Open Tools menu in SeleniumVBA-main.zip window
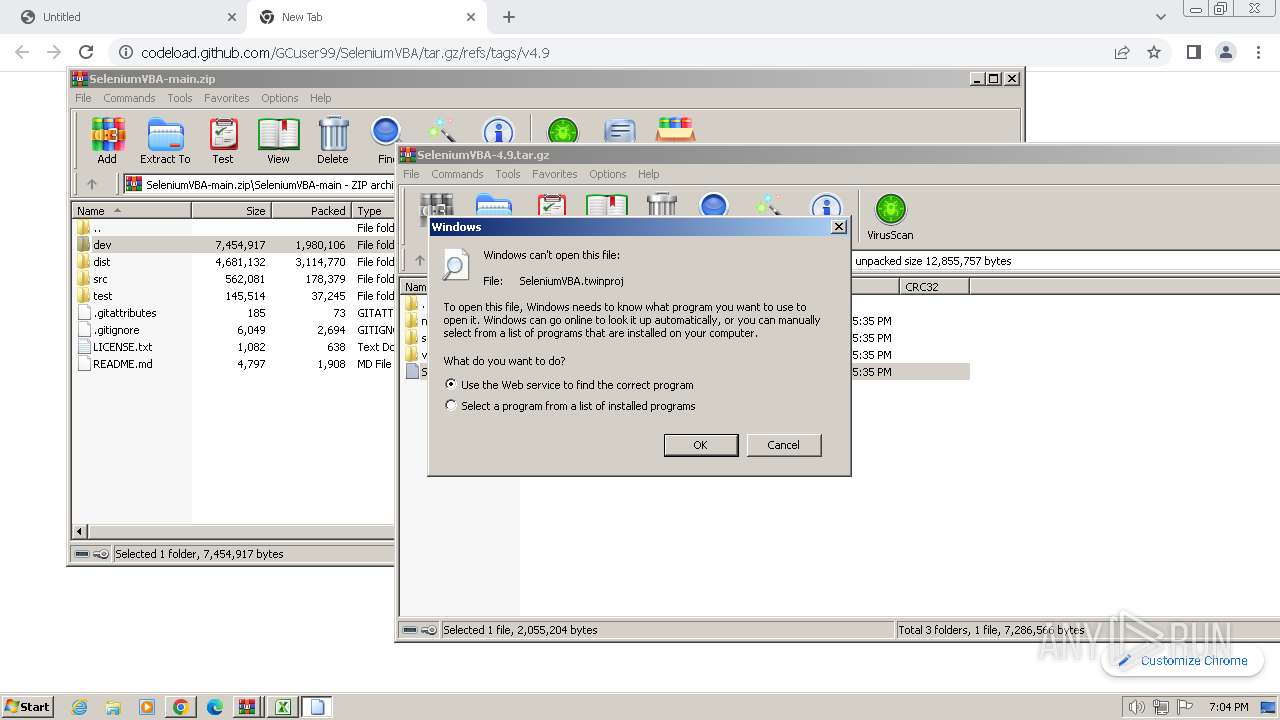 coord(180,98)
